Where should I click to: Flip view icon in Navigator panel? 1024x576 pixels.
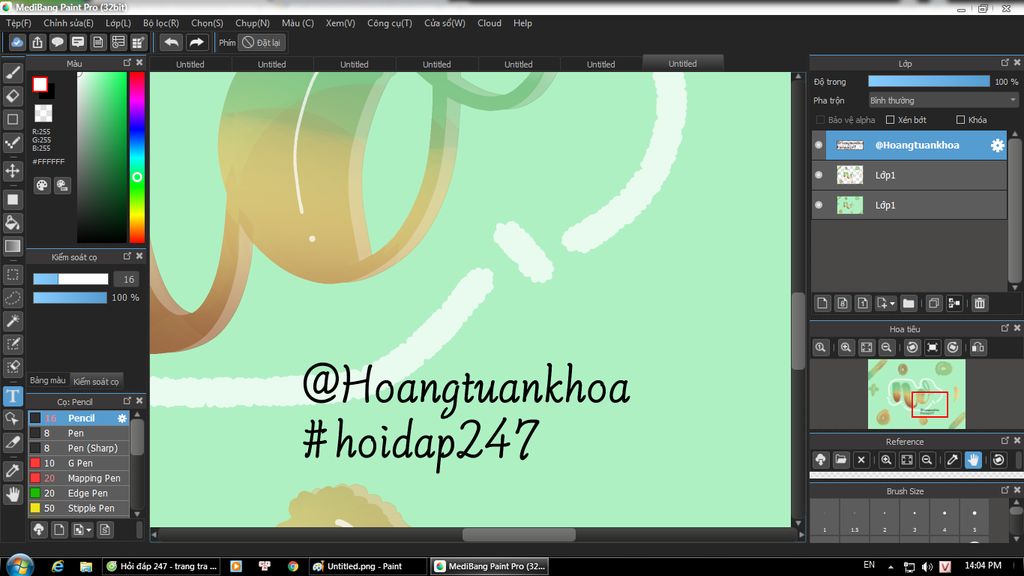click(978, 347)
